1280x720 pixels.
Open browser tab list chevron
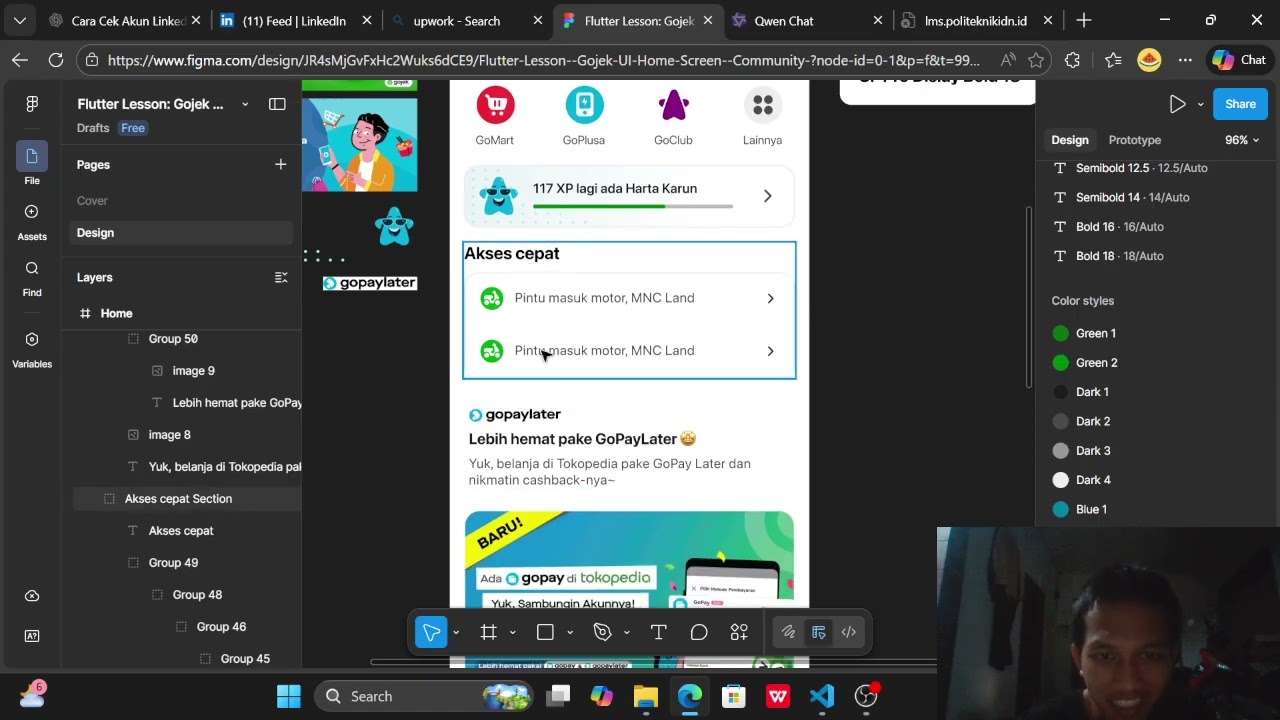[19, 21]
